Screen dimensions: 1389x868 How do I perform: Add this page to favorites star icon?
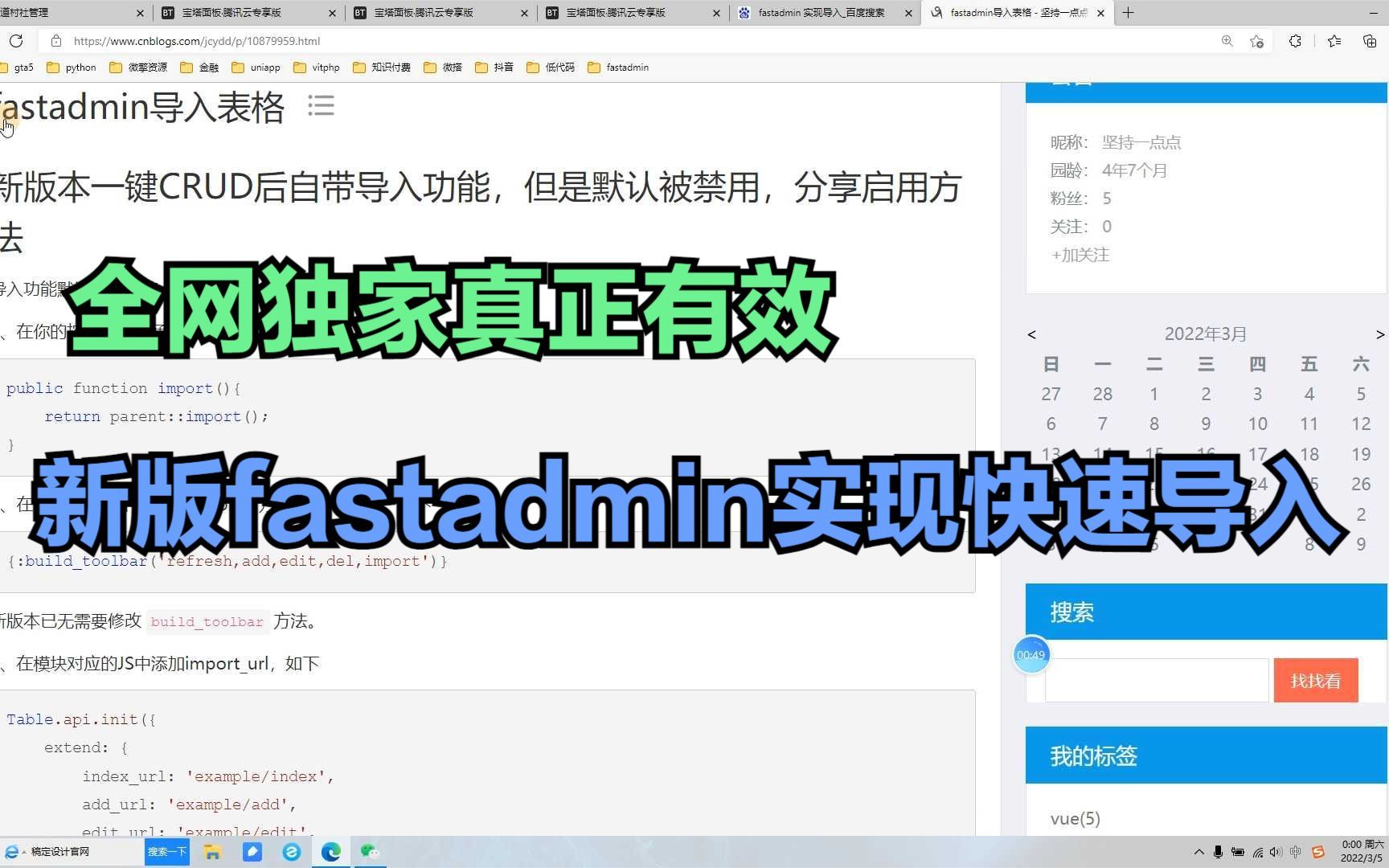click(1256, 40)
